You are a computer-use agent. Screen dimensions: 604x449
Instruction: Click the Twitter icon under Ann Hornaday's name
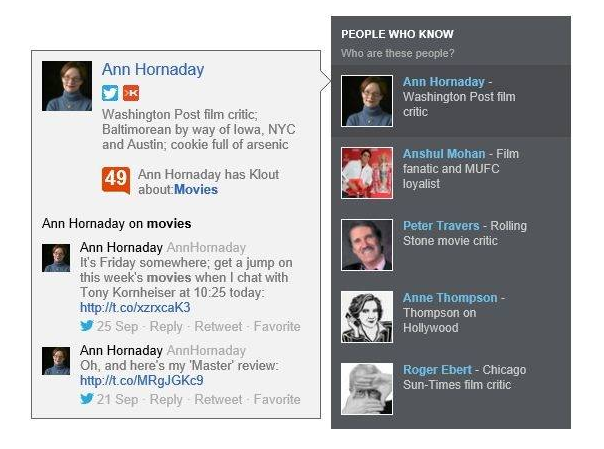110,93
